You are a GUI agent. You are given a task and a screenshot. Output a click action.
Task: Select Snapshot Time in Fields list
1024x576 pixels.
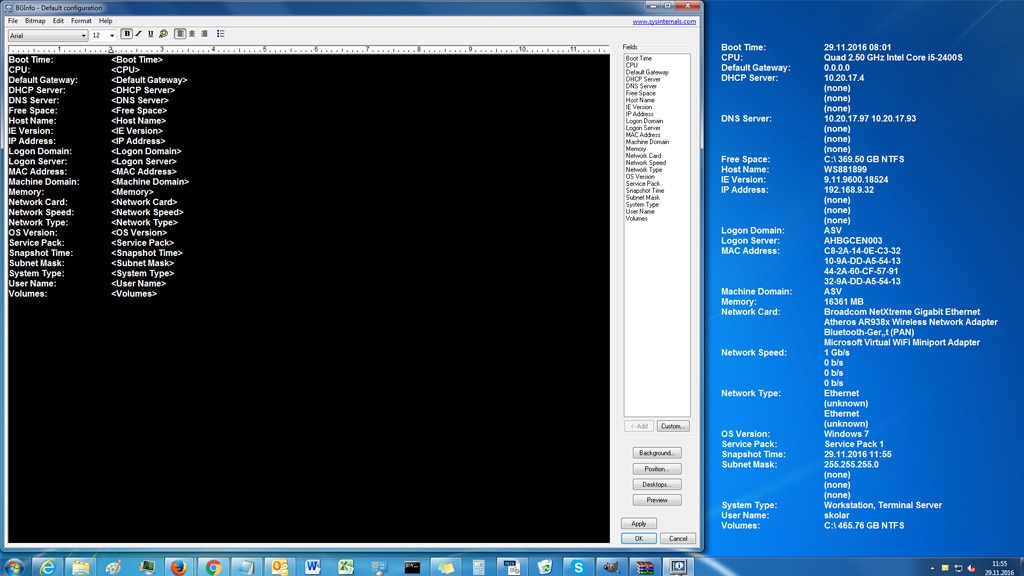(645, 191)
